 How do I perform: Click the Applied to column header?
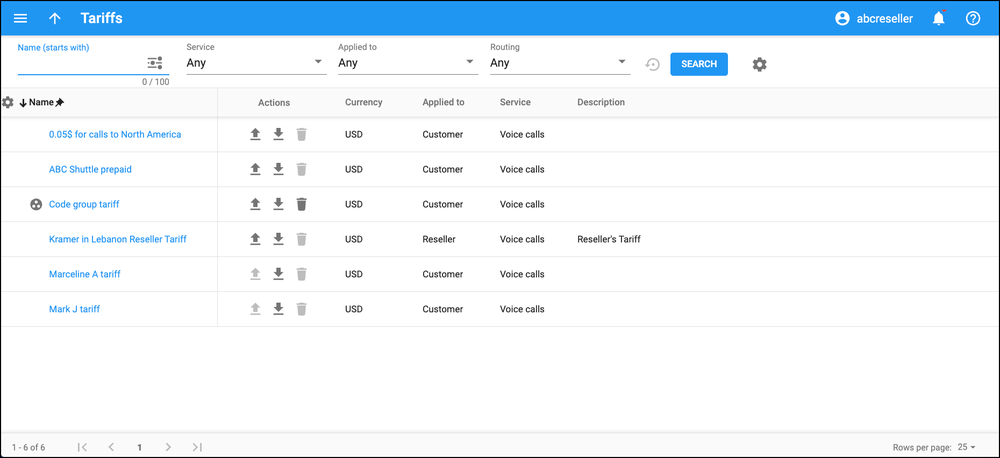click(x=443, y=102)
